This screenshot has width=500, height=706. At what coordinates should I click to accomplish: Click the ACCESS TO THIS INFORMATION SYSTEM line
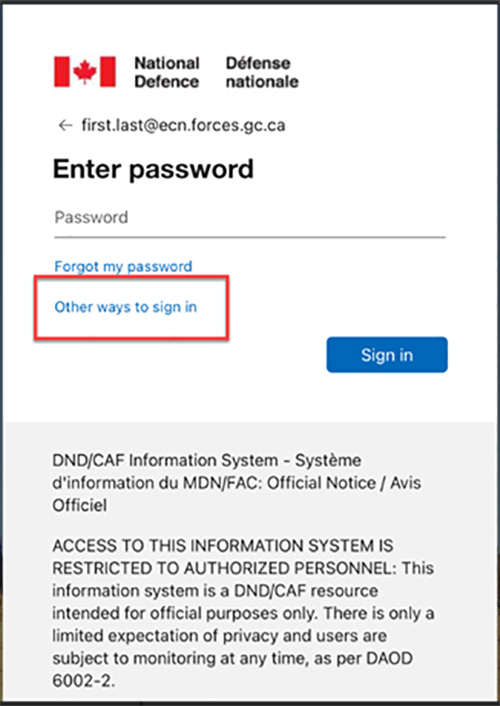pyautogui.click(x=223, y=546)
